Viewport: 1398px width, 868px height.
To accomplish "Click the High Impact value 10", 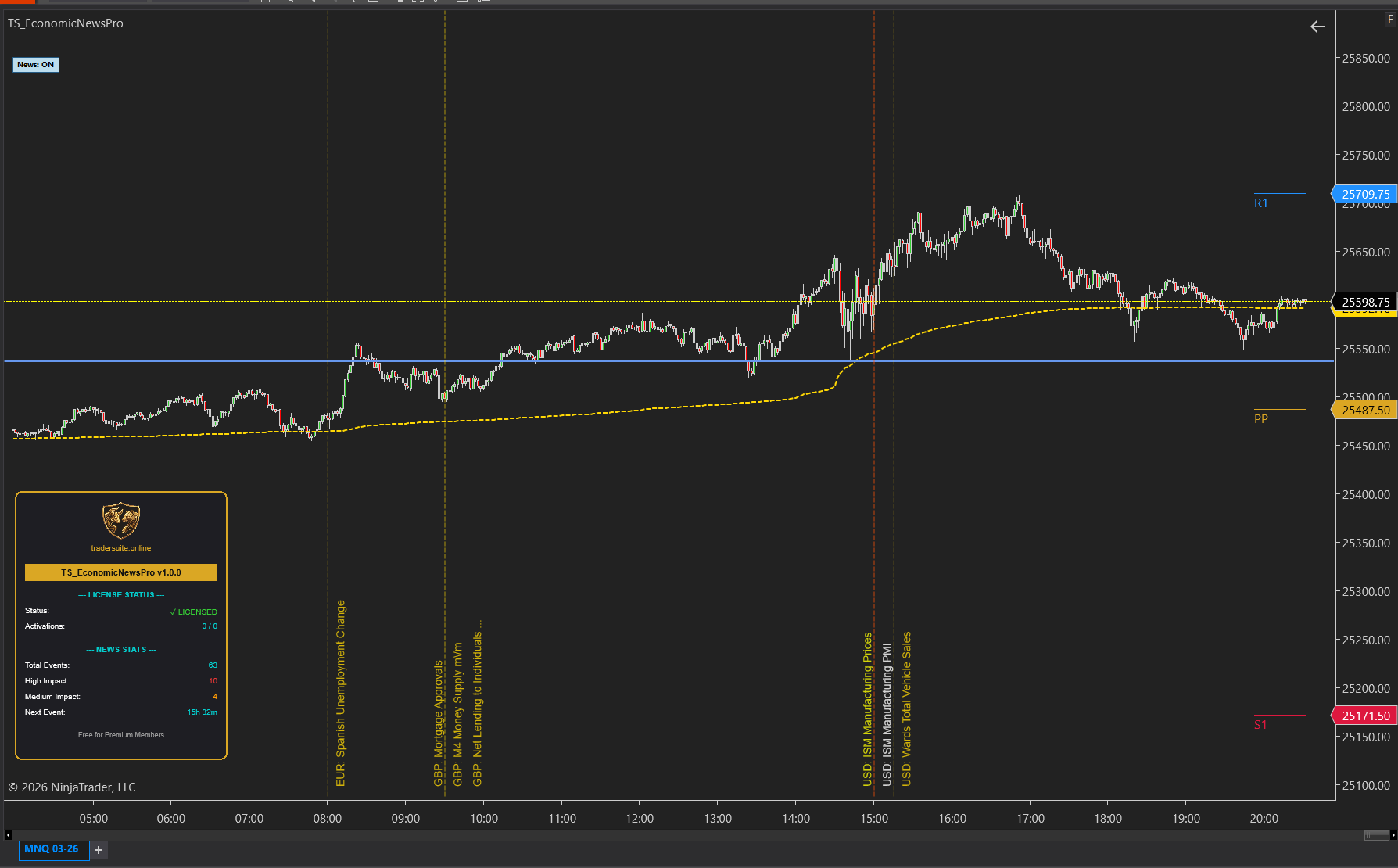I will click(x=213, y=681).
